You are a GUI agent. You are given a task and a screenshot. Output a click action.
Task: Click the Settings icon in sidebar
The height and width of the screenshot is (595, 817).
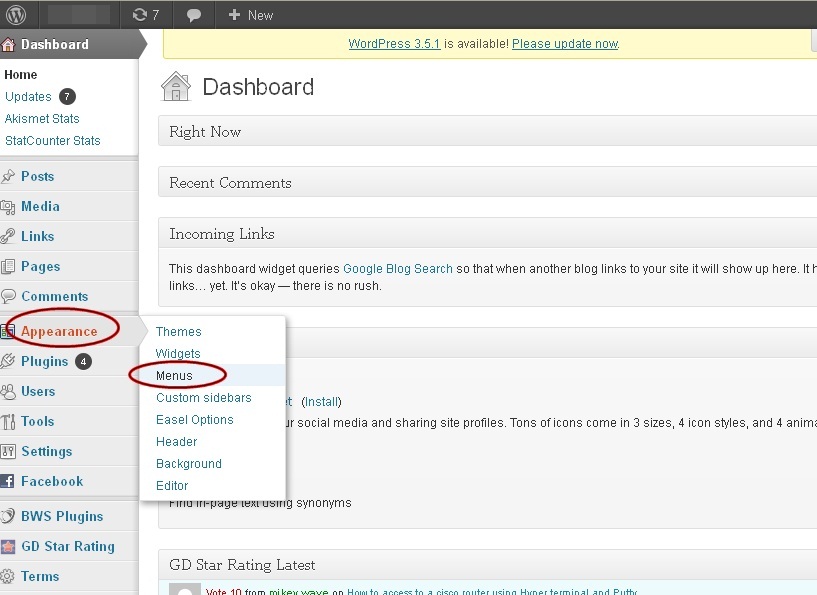pyautogui.click(x=8, y=451)
